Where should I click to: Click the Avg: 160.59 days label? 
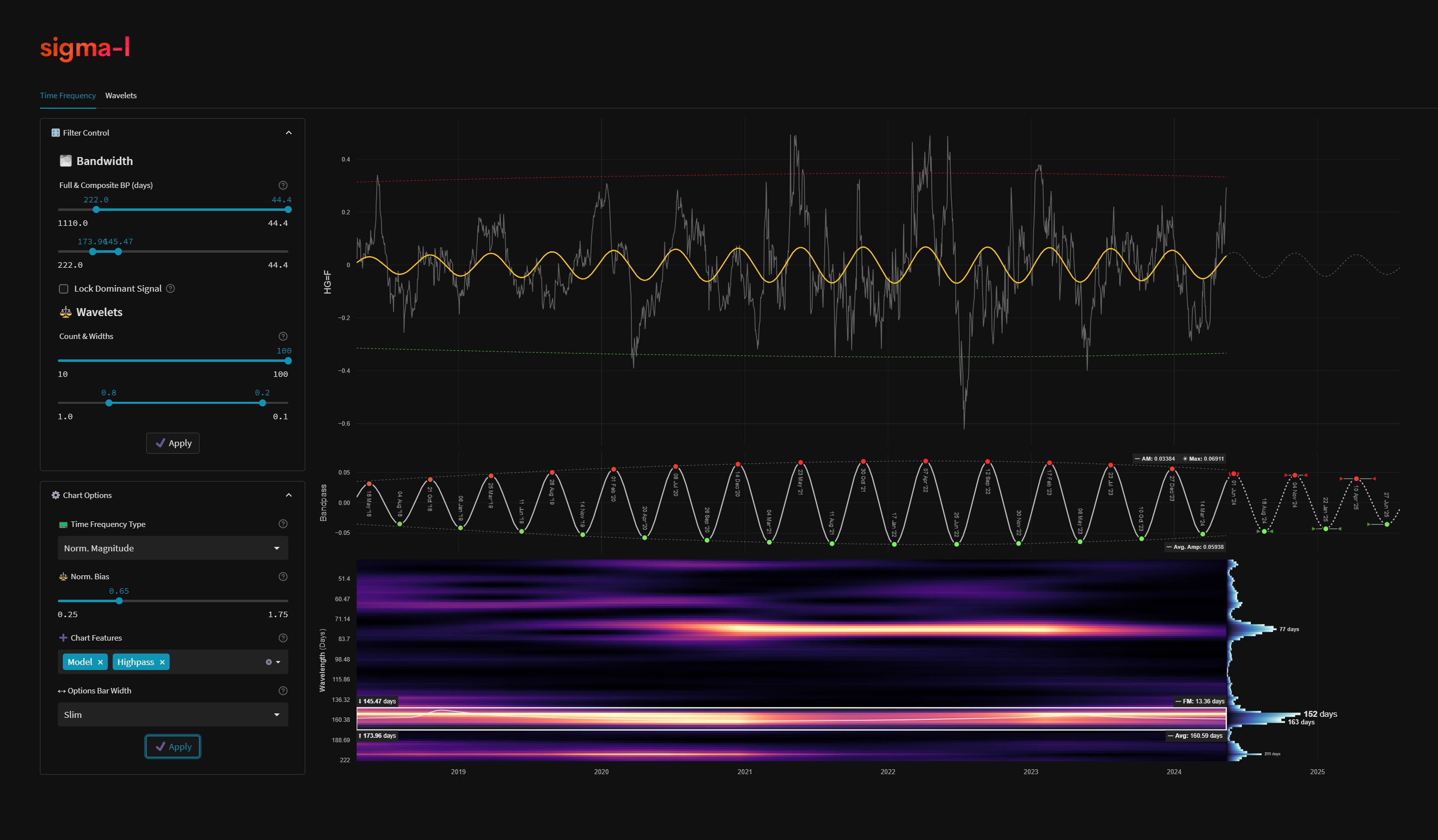tap(1196, 736)
